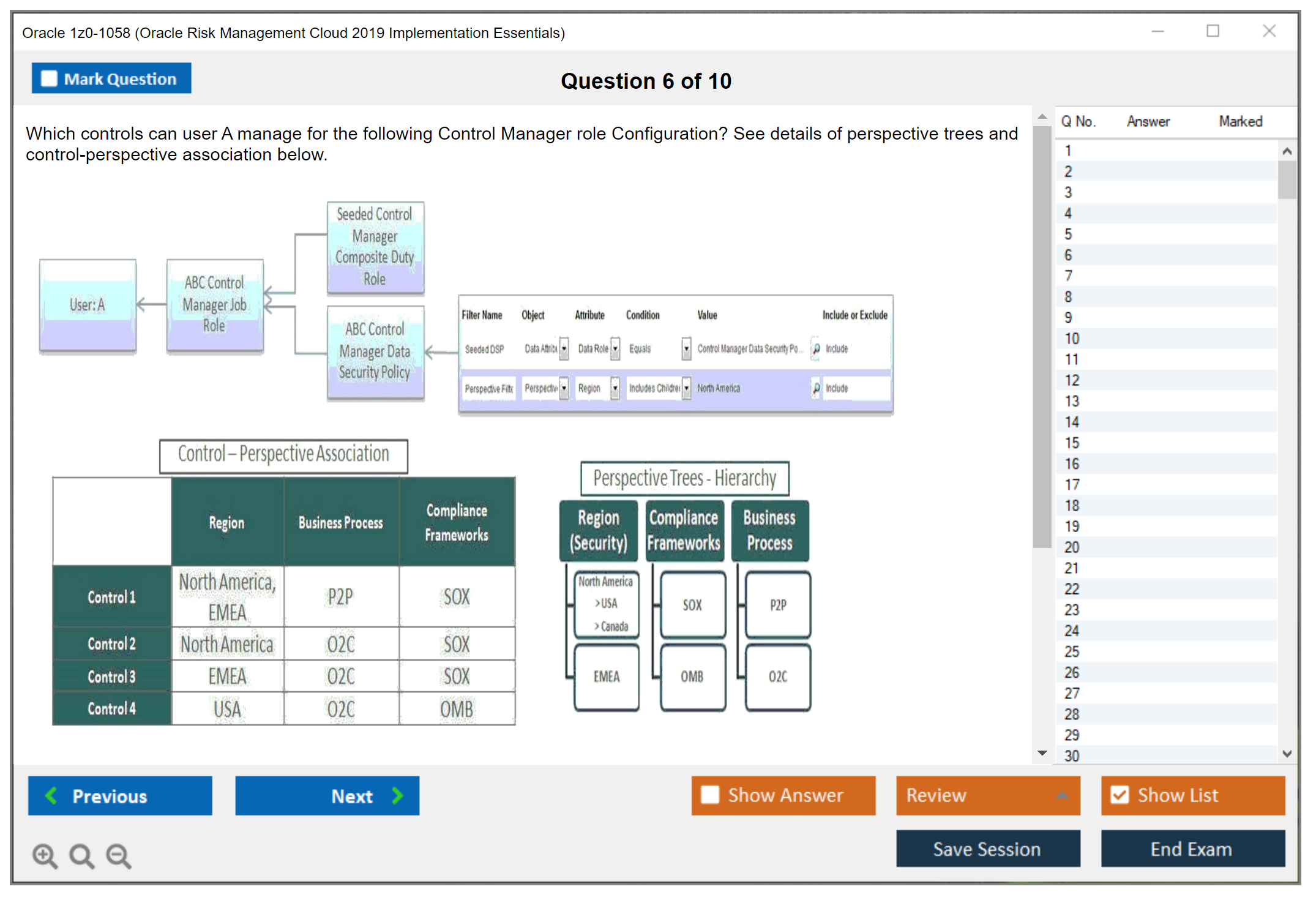Enable the Show Answer checkbox
Screen dimensions: 1316x900
[x=710, y=795]
